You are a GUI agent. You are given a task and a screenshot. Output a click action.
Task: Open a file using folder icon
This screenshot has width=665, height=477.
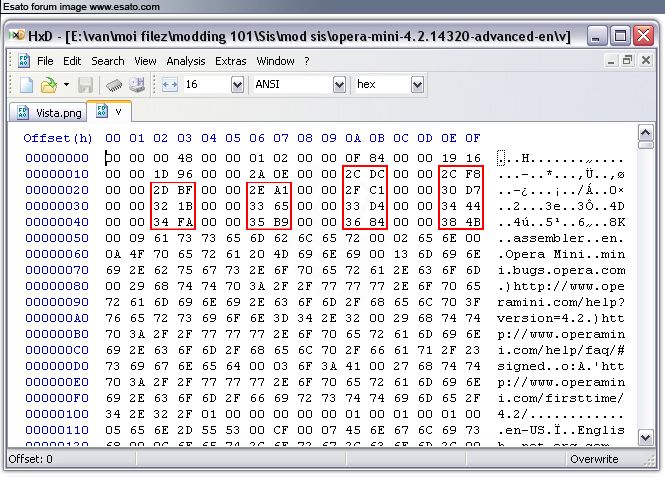coord(49,85)
